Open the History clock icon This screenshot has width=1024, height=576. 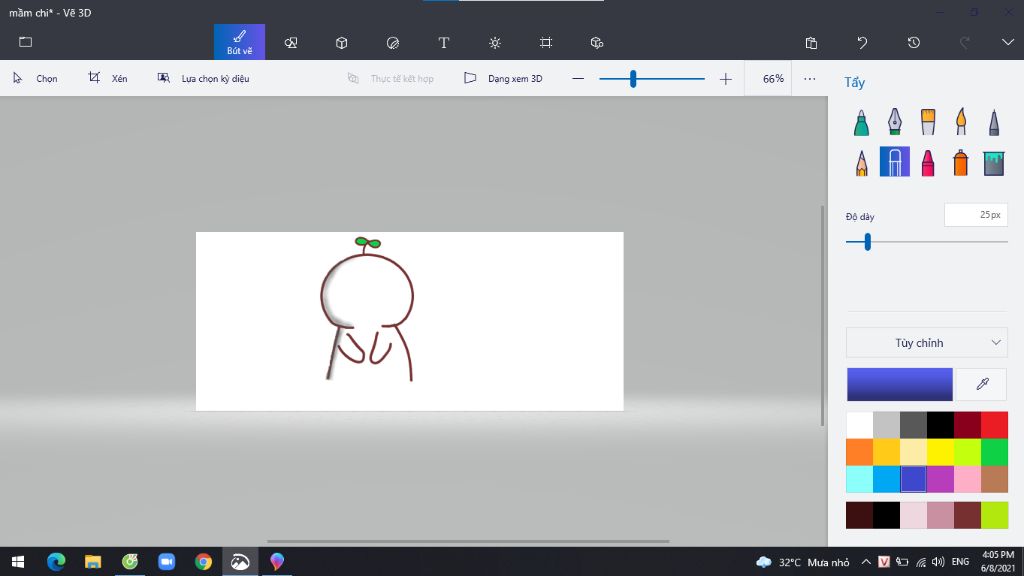pos(914,42)
